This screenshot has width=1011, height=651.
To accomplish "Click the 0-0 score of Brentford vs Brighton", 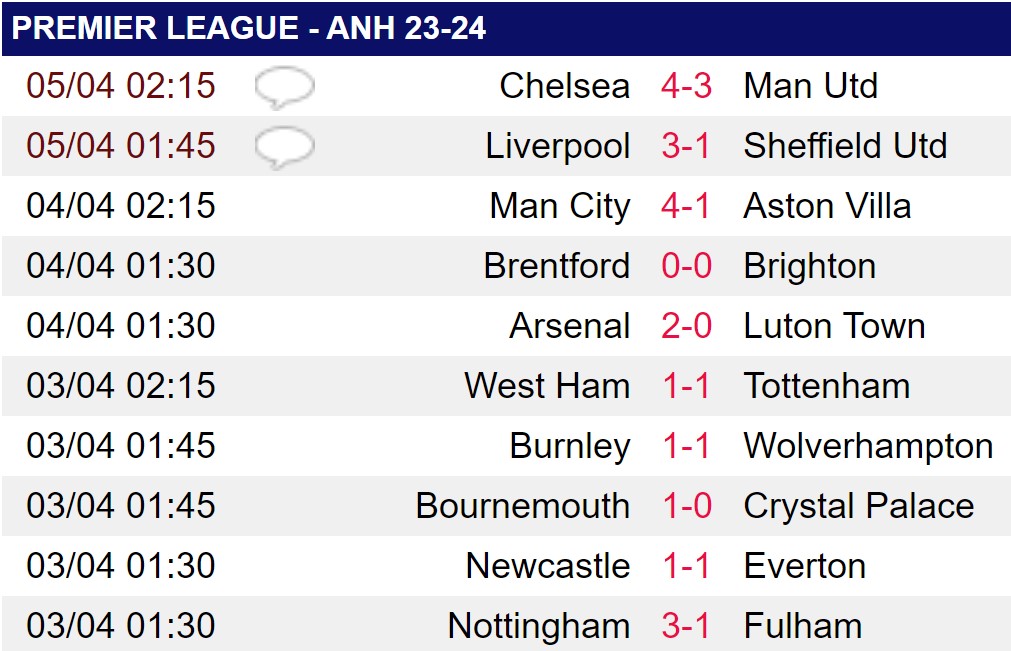I will [687, 266].
